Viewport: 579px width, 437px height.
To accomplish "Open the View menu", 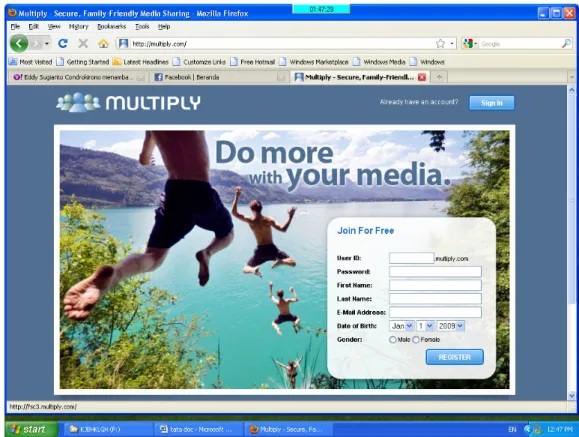I will 54,27.
